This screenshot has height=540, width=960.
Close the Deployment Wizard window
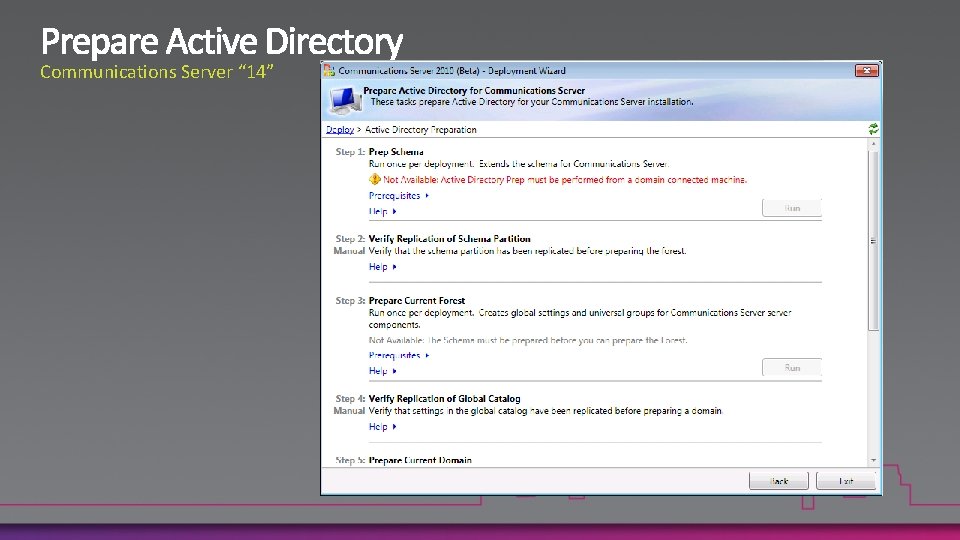coord(866,71)
